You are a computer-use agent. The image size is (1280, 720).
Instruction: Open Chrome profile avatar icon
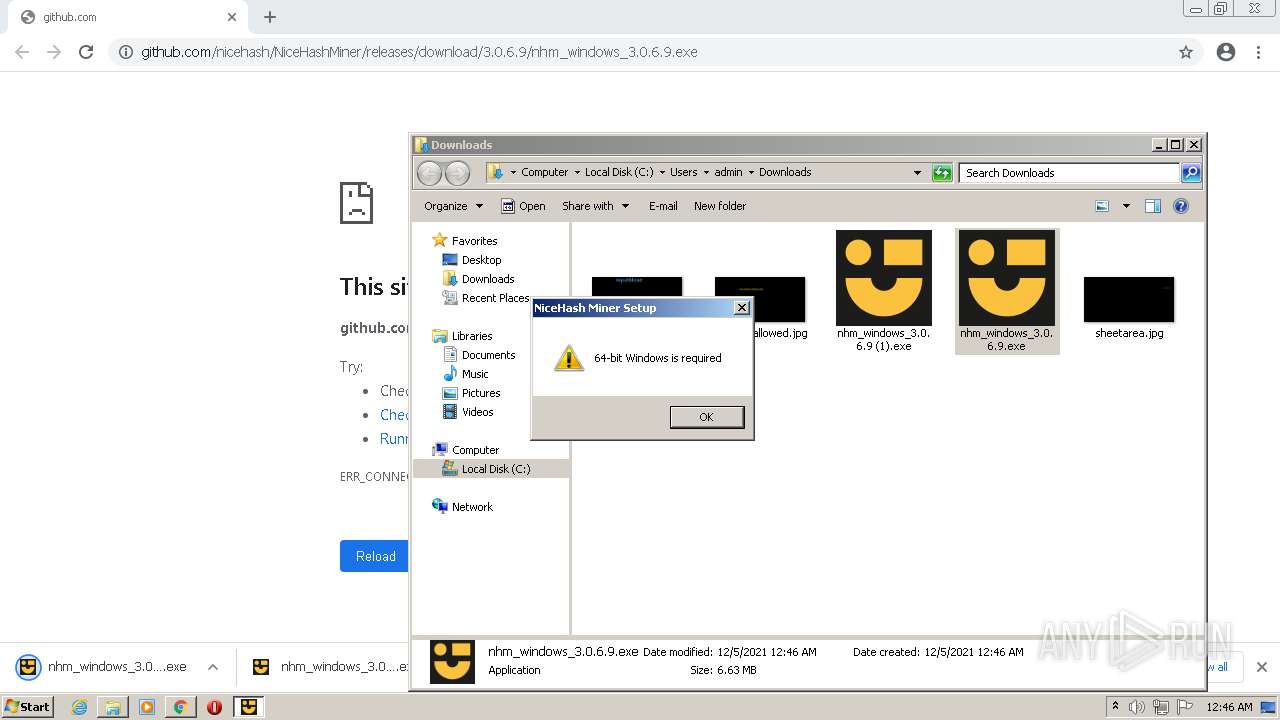[1226, 52]
